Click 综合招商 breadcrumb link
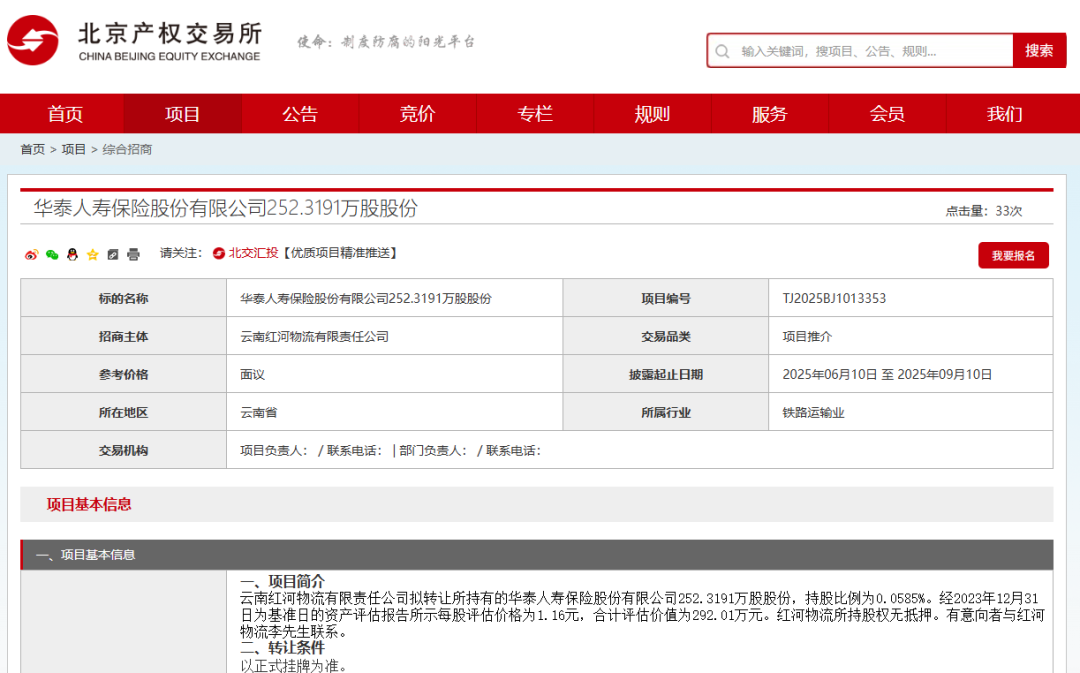 point(127,149)
